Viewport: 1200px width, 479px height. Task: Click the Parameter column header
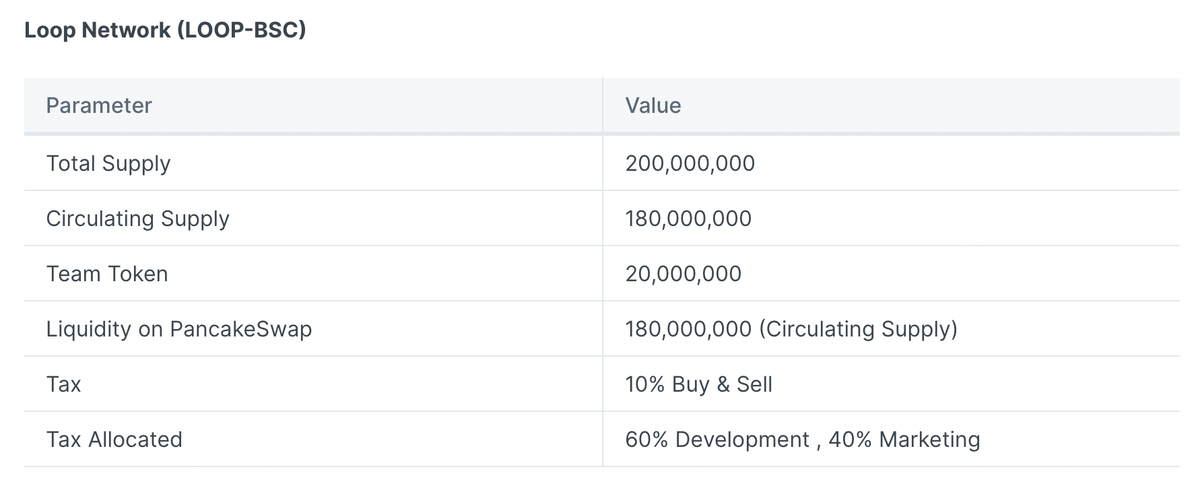point(99,106)
